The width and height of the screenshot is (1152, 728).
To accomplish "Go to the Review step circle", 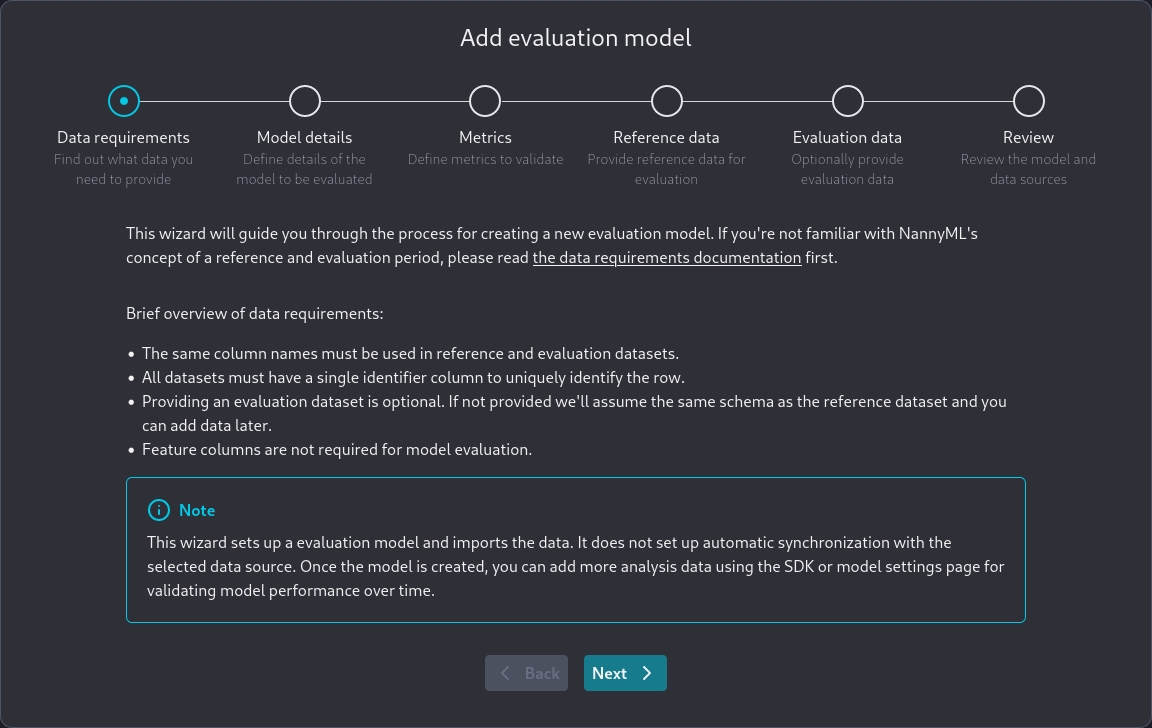I will (1029, 101).
